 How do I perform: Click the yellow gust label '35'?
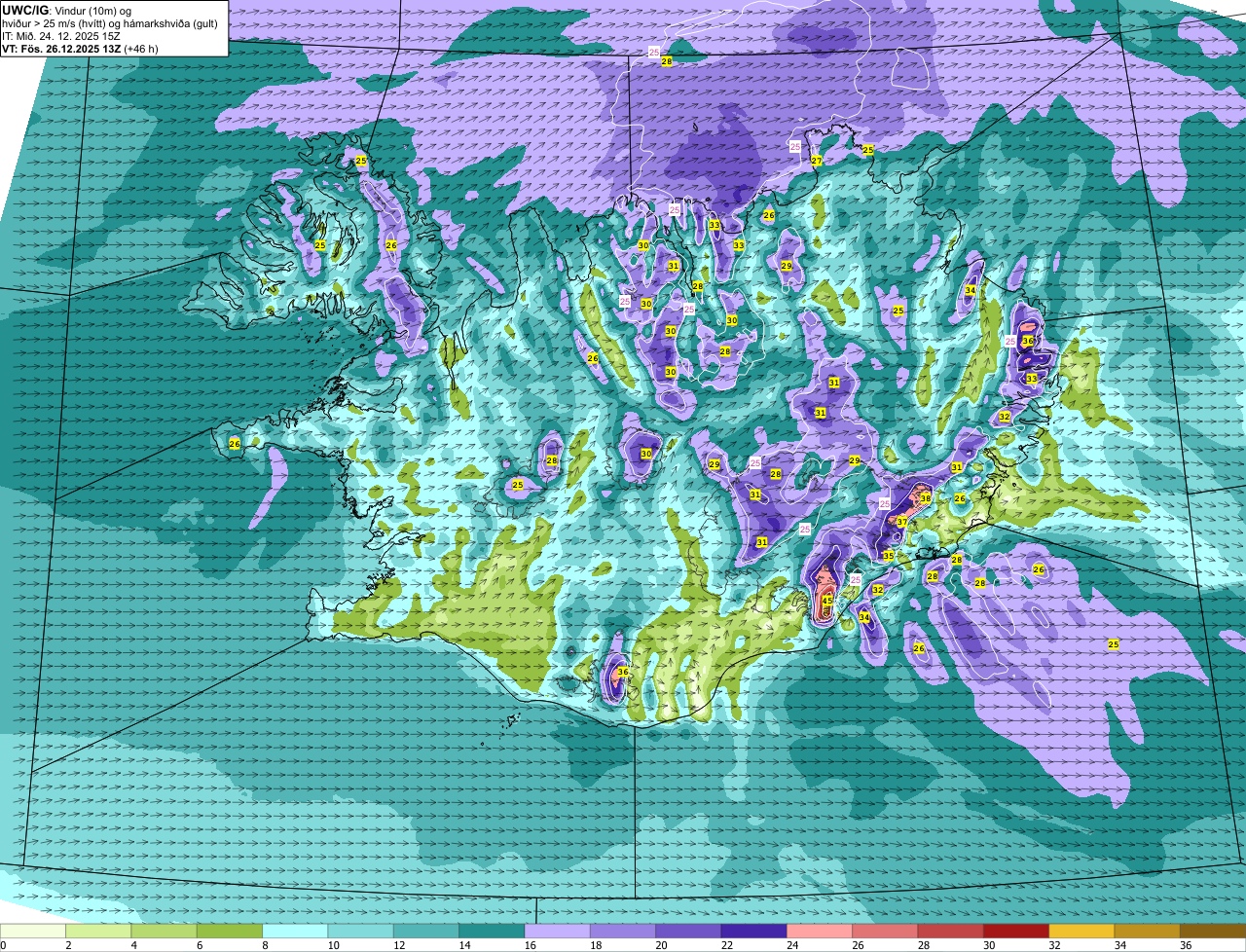point(888,556)
